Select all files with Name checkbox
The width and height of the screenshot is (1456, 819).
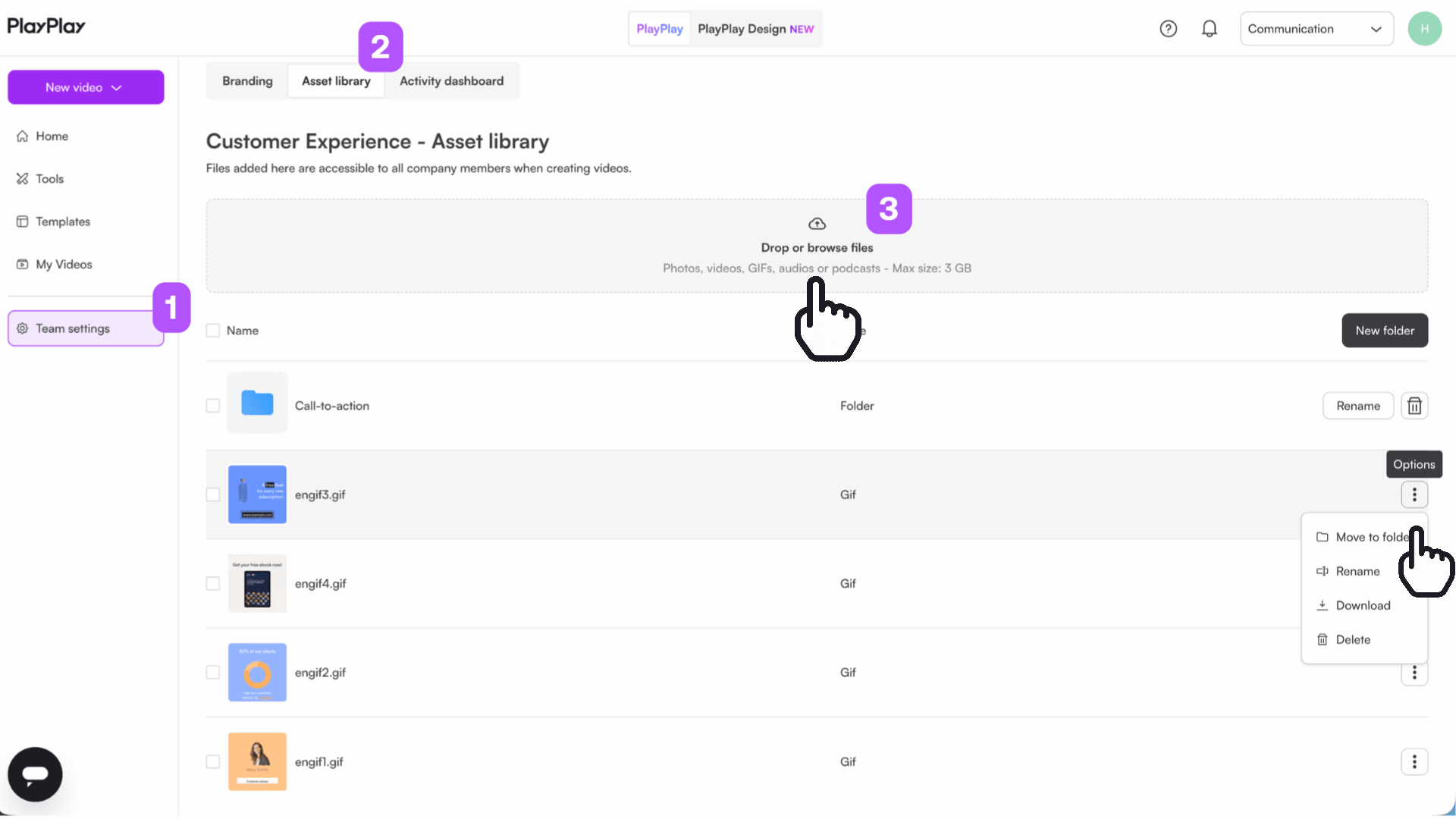[x=213, y=331]
